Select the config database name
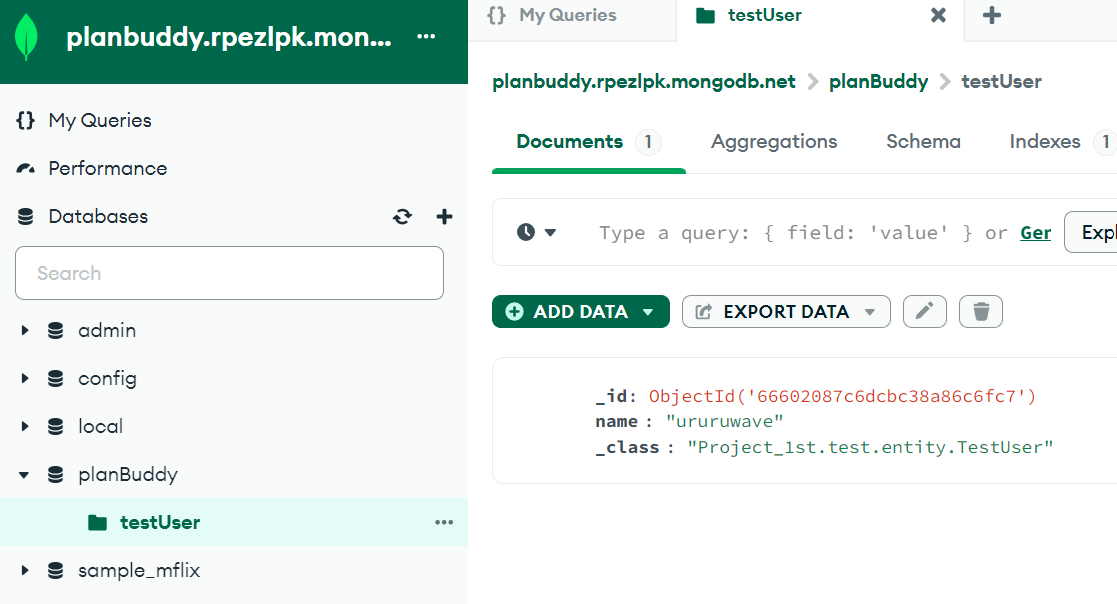Image resolution: width=1117 pixels, height=604 pixels. pyautogui.click(x=108, y=378)
